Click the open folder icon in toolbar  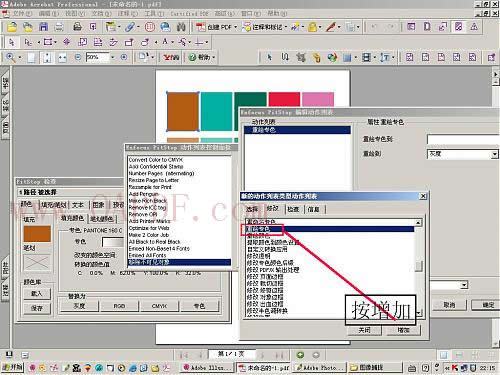click(x=12, y=27)
